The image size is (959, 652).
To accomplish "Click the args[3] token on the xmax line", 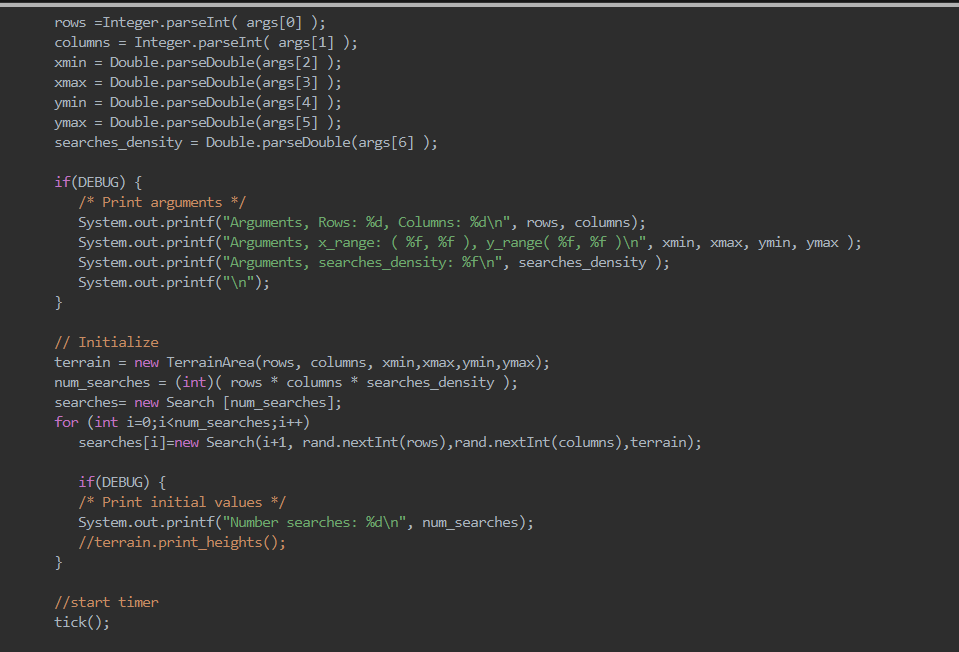I will click(290, 81).
